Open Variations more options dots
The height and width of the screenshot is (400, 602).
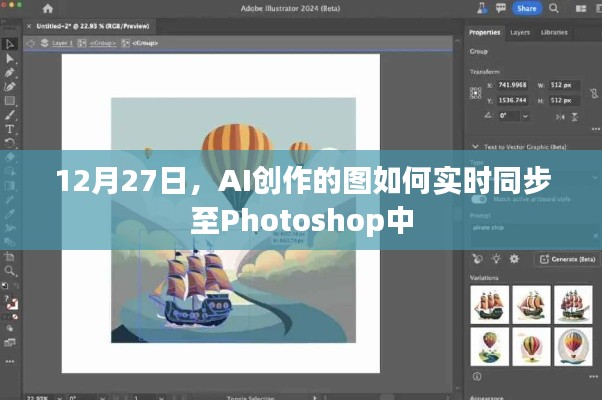(594, 377)
